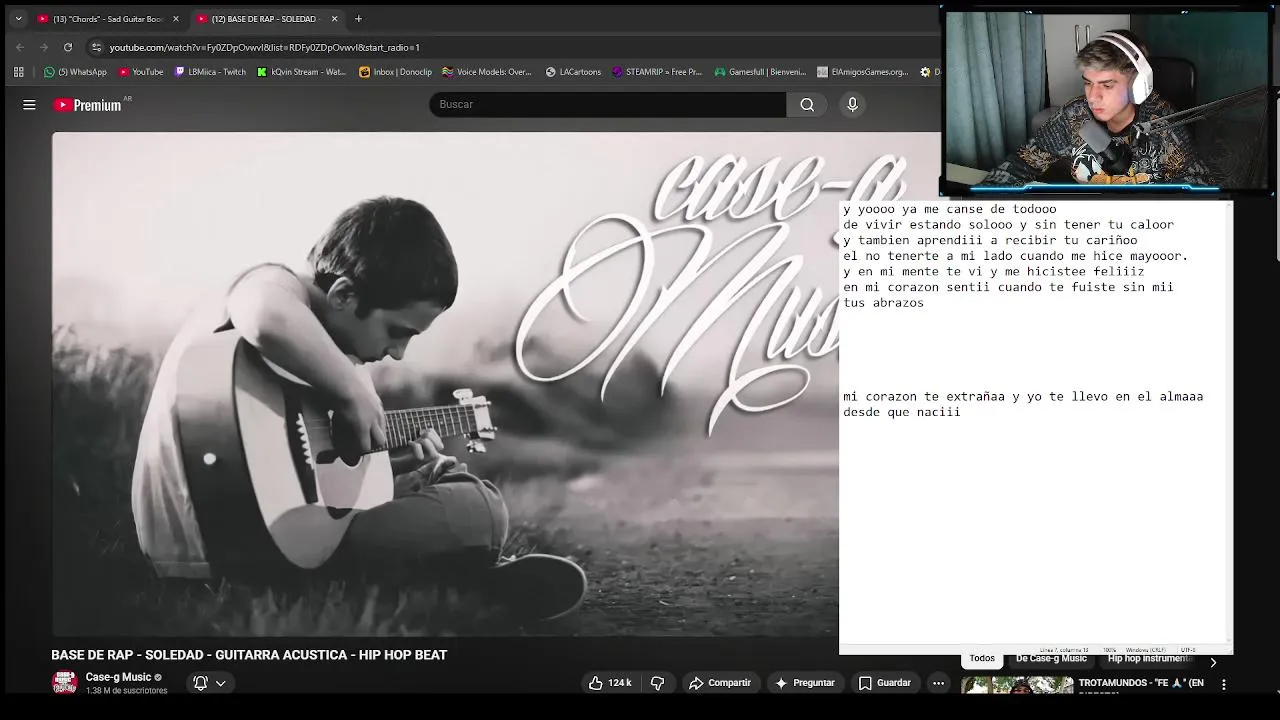Click the line "el no tenerte a mi lado"
Viewport: 1280px width, 720px height.
click(1015, 256)
